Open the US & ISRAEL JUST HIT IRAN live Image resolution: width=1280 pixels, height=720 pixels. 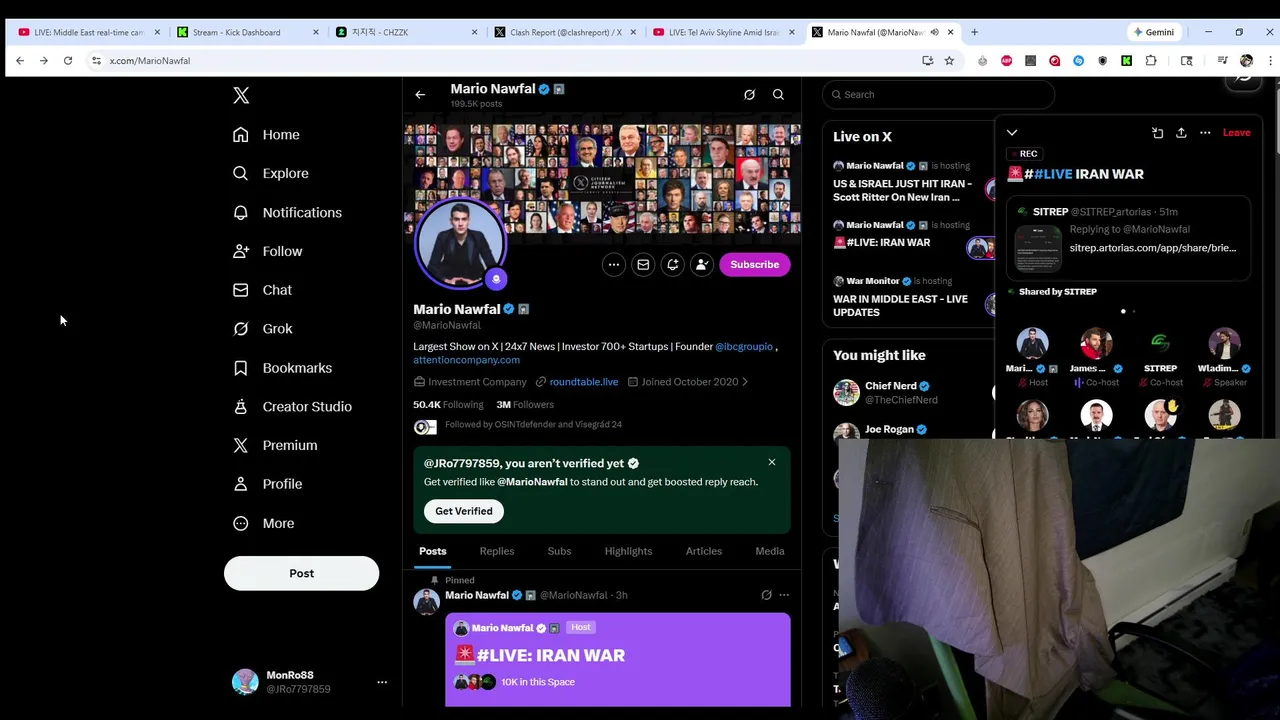point(903,191)
